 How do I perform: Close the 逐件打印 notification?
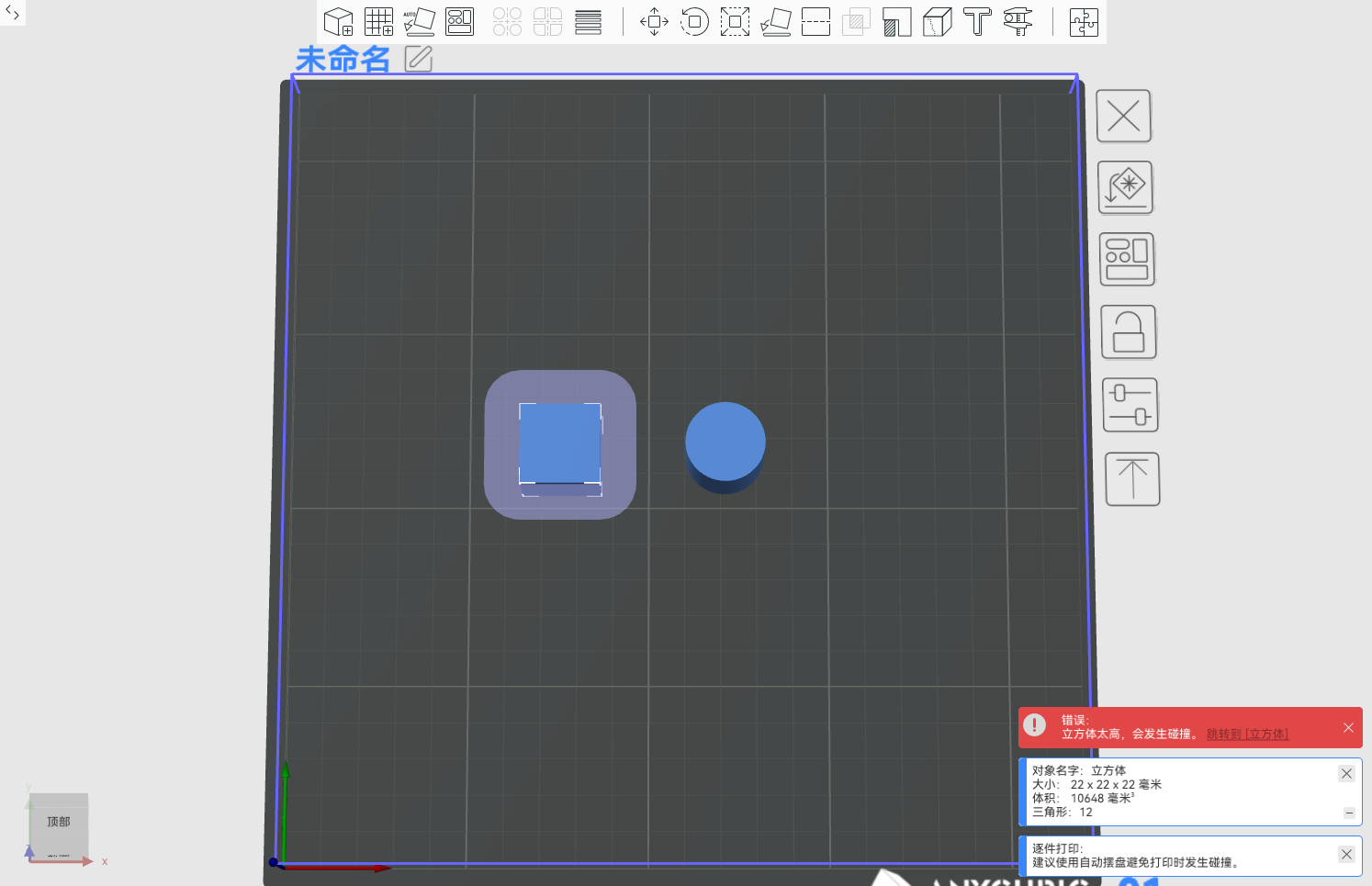coord(1346,854)
